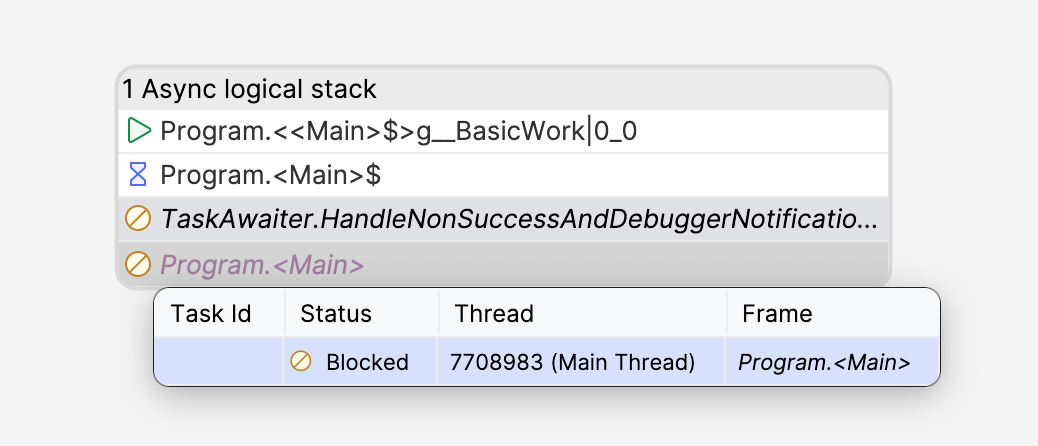Click blocked icon beside TaskAwaiter frame

pyautogui.click(x=138, y=218)
